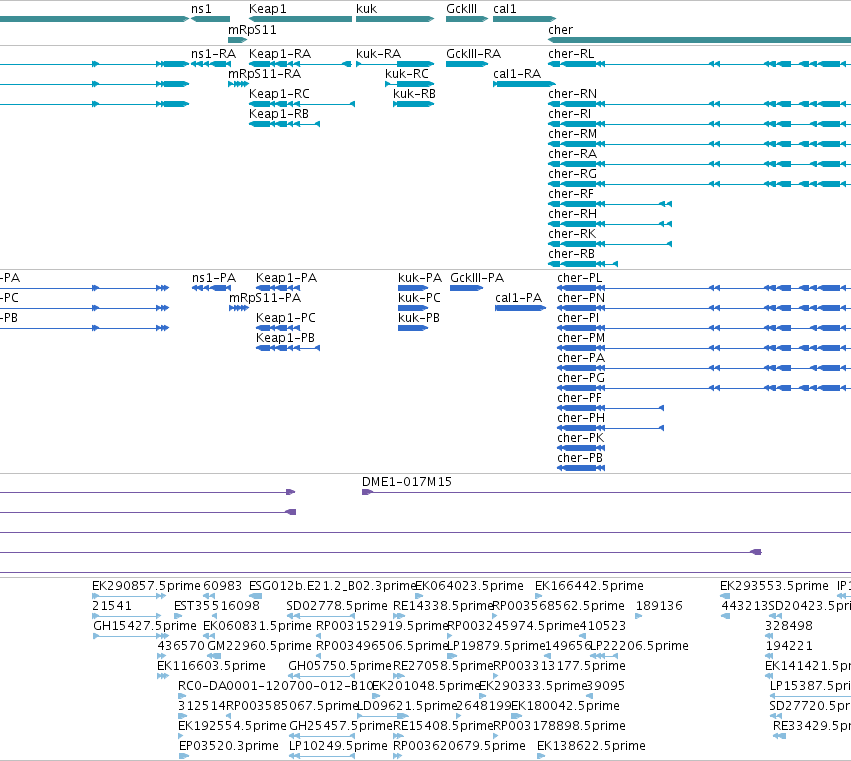Click the cher-RL transcript label
Viewport: 851px width, 761px height.
(x=571, y=54)
